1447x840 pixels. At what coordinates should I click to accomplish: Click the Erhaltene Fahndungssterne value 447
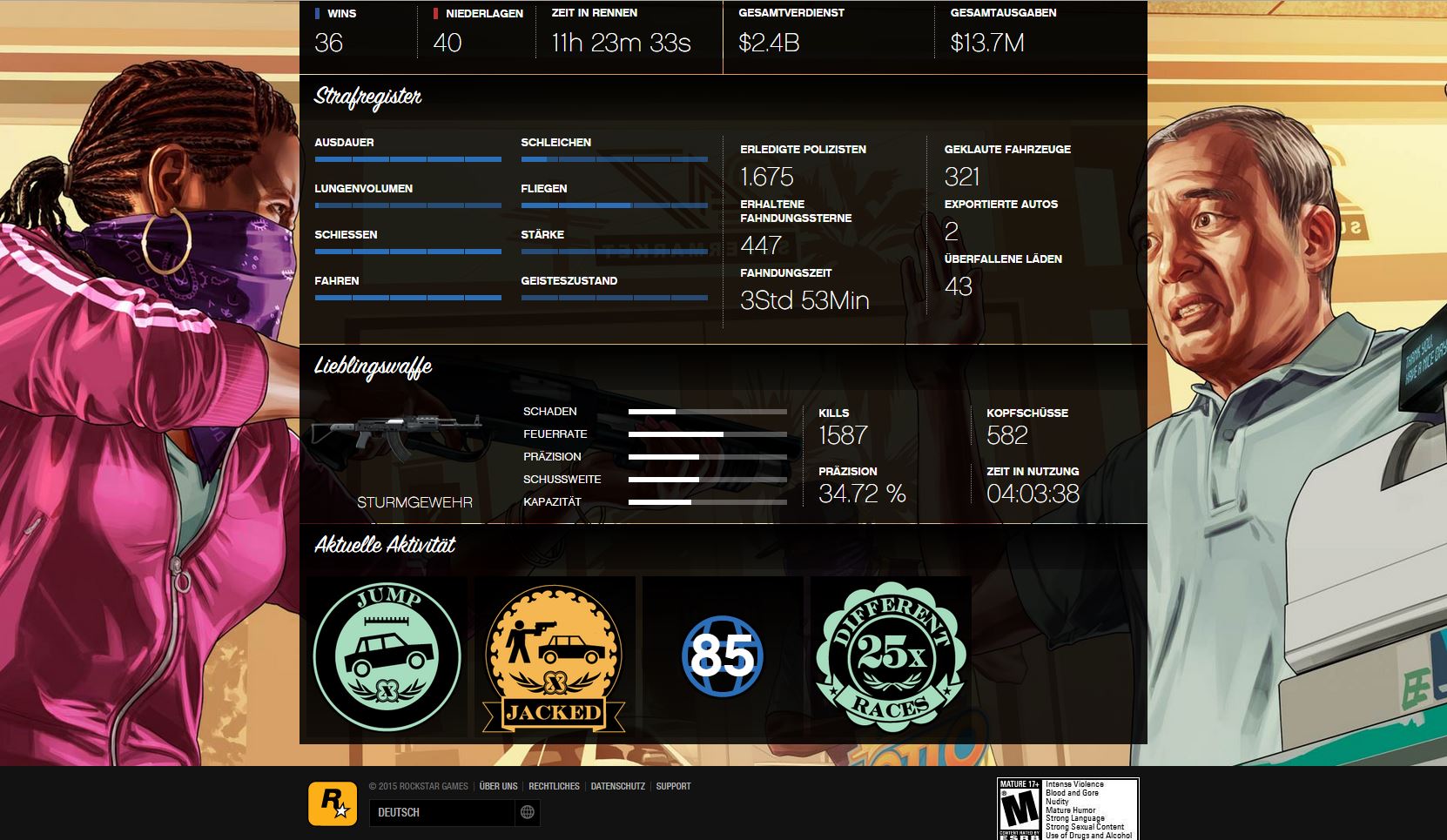click(x=761, y=245)
